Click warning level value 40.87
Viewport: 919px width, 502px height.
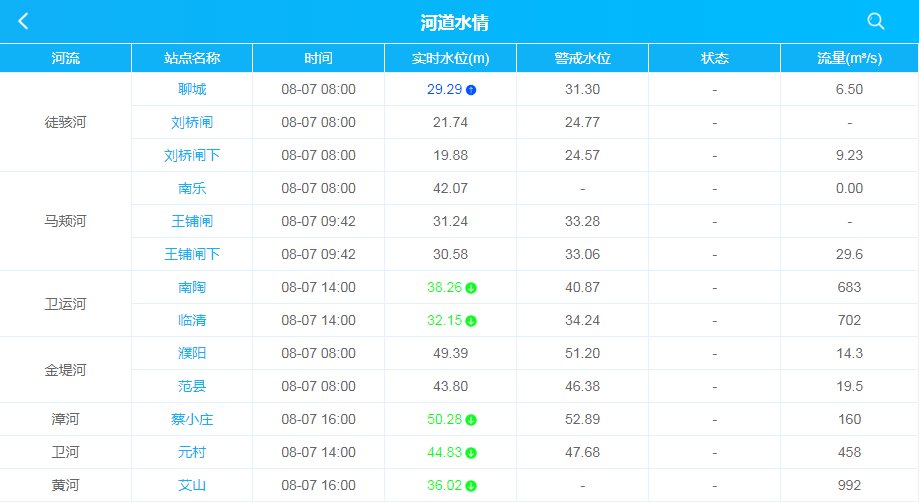[x=583, y=287]
